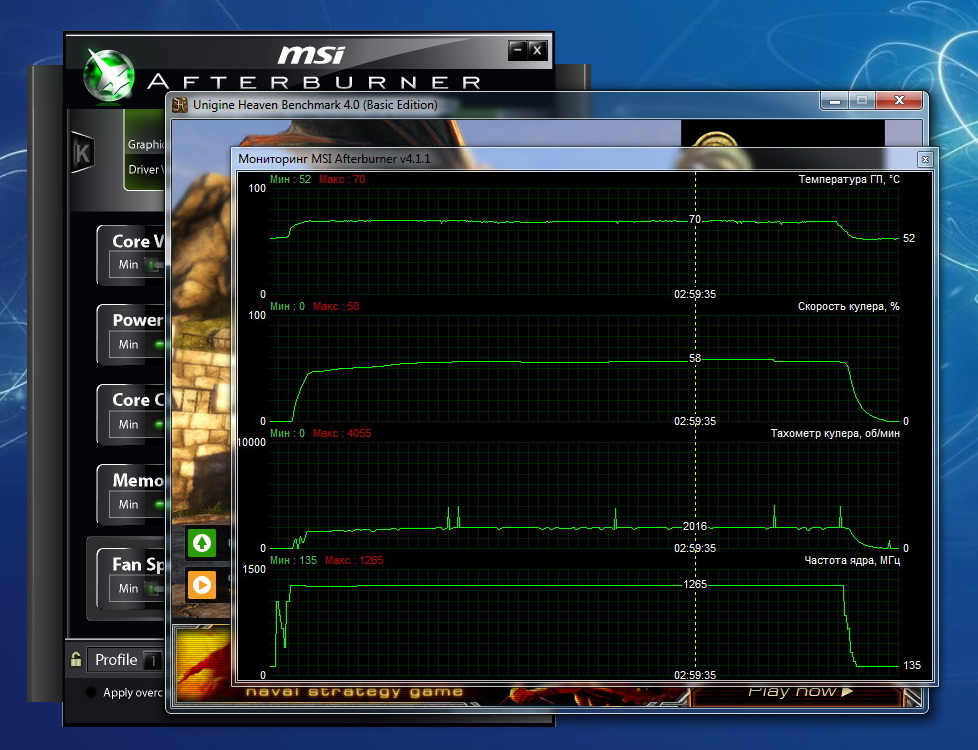Click the MSI Afterburner green jet logo

click(109, 75)
